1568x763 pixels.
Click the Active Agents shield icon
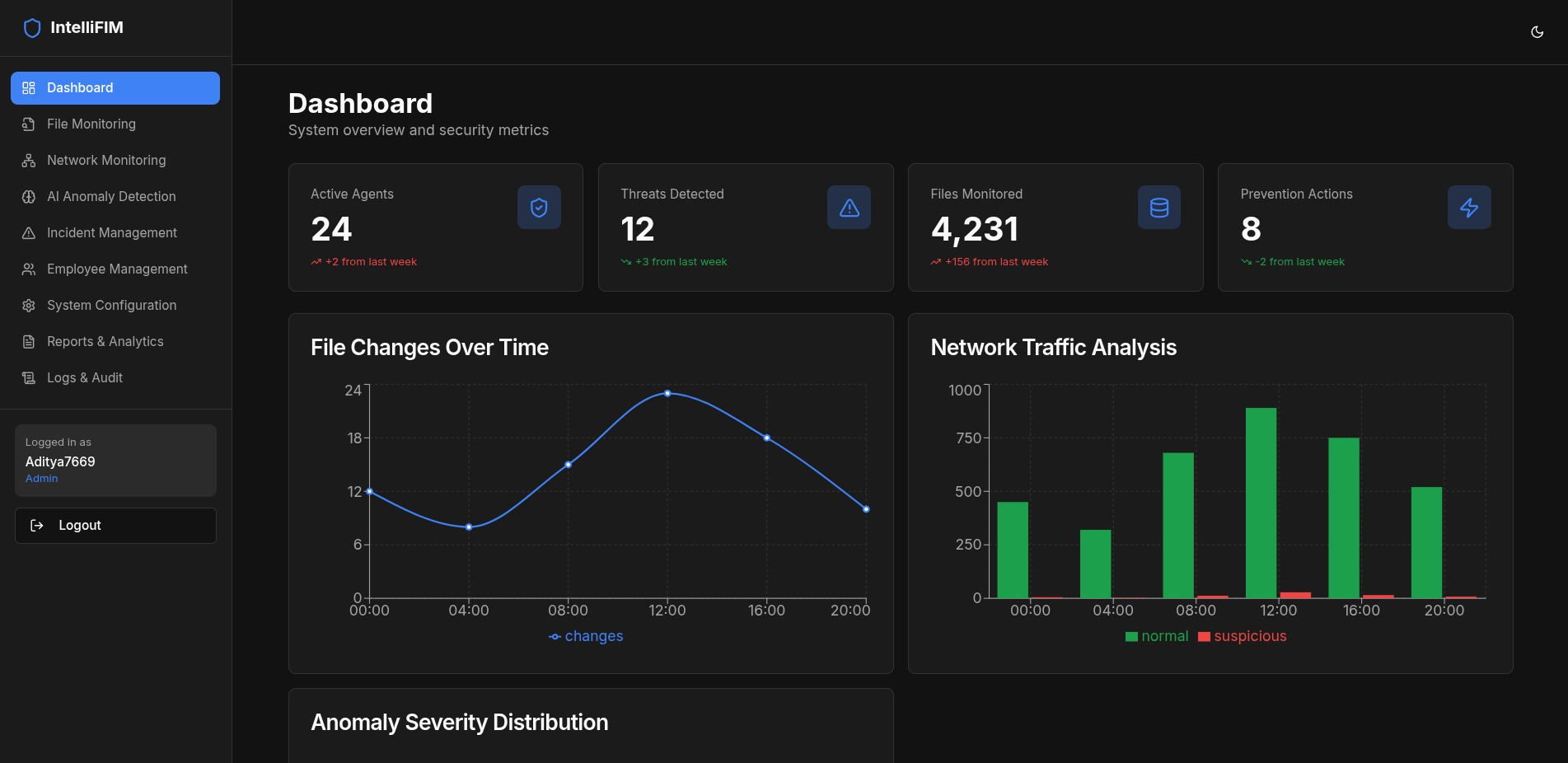pos(539,208)
